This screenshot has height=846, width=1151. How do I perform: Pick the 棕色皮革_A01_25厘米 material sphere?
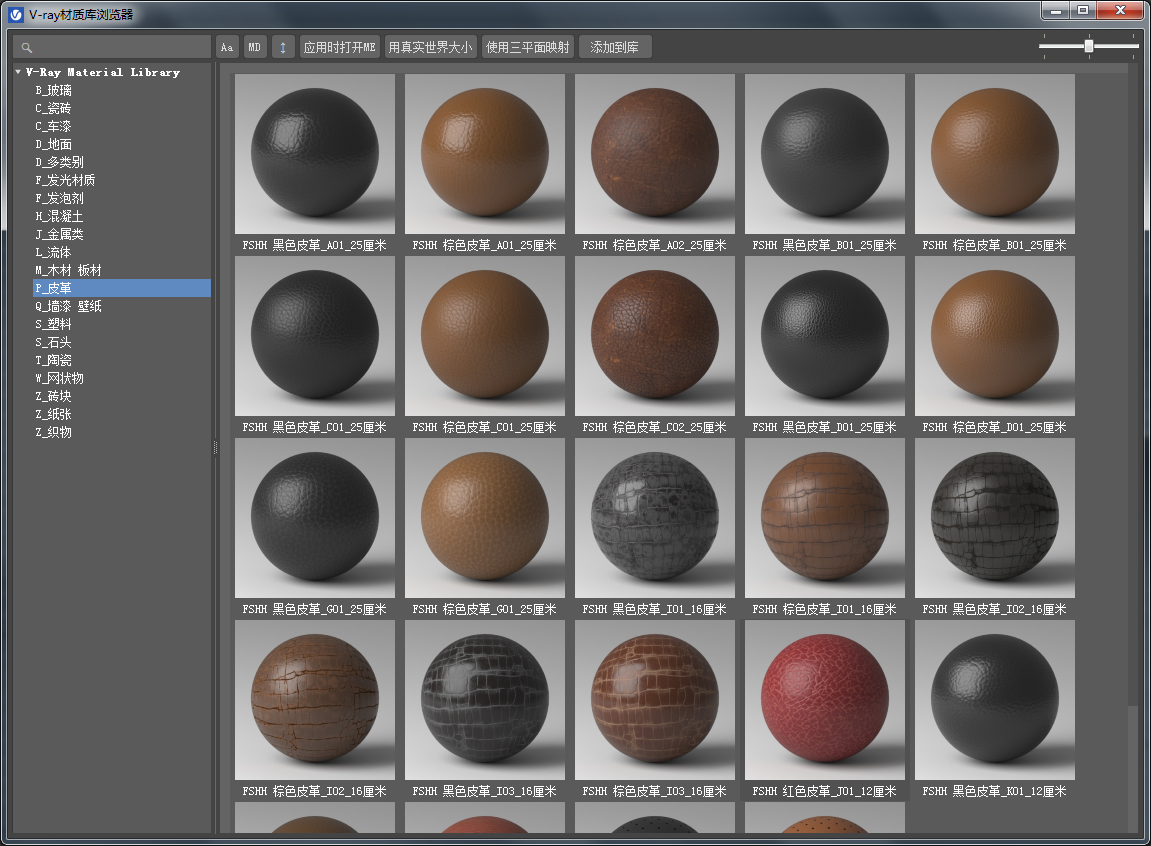pos(485,154)
